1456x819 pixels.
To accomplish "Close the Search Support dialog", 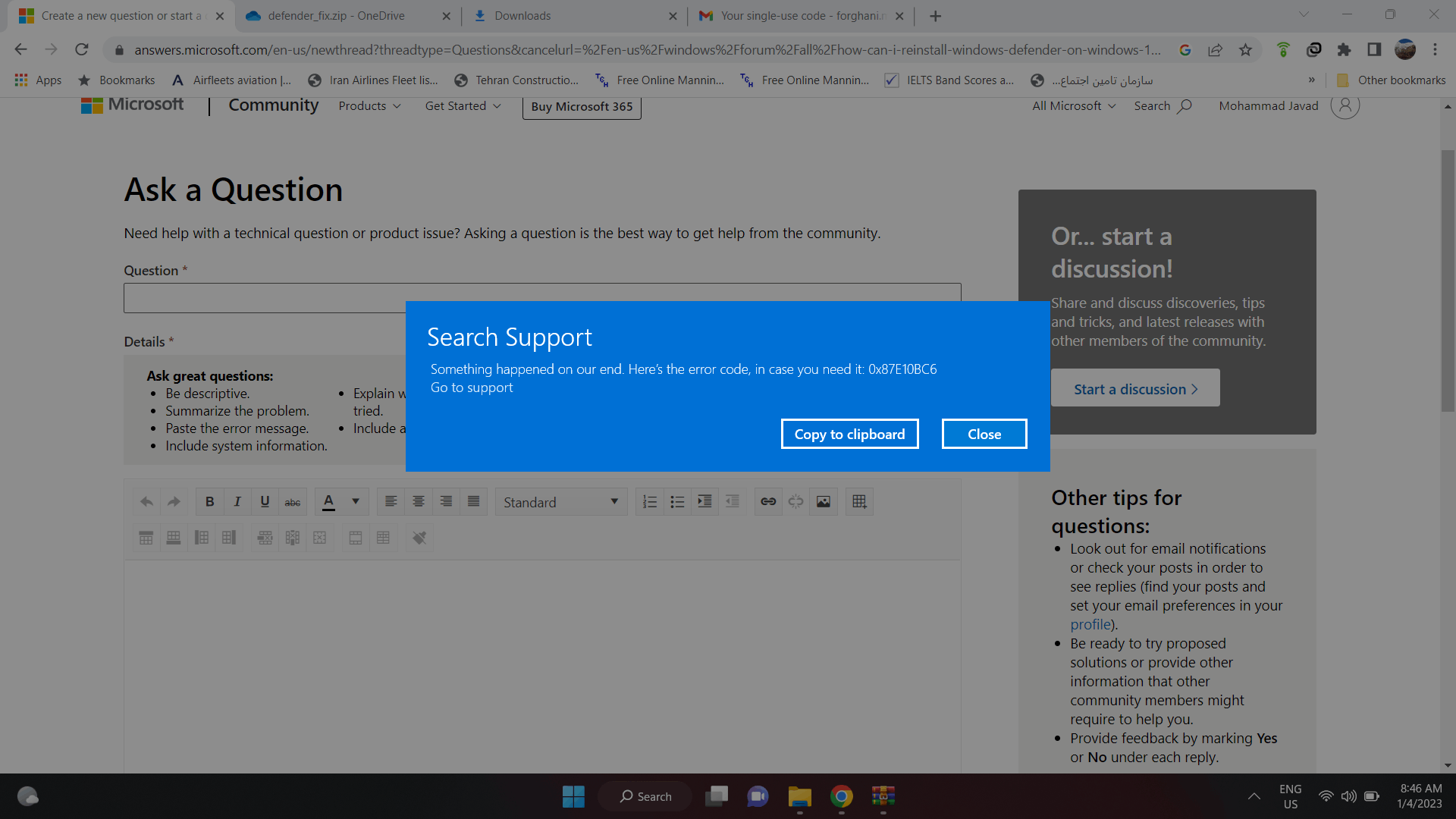I will tap(984, 434).
